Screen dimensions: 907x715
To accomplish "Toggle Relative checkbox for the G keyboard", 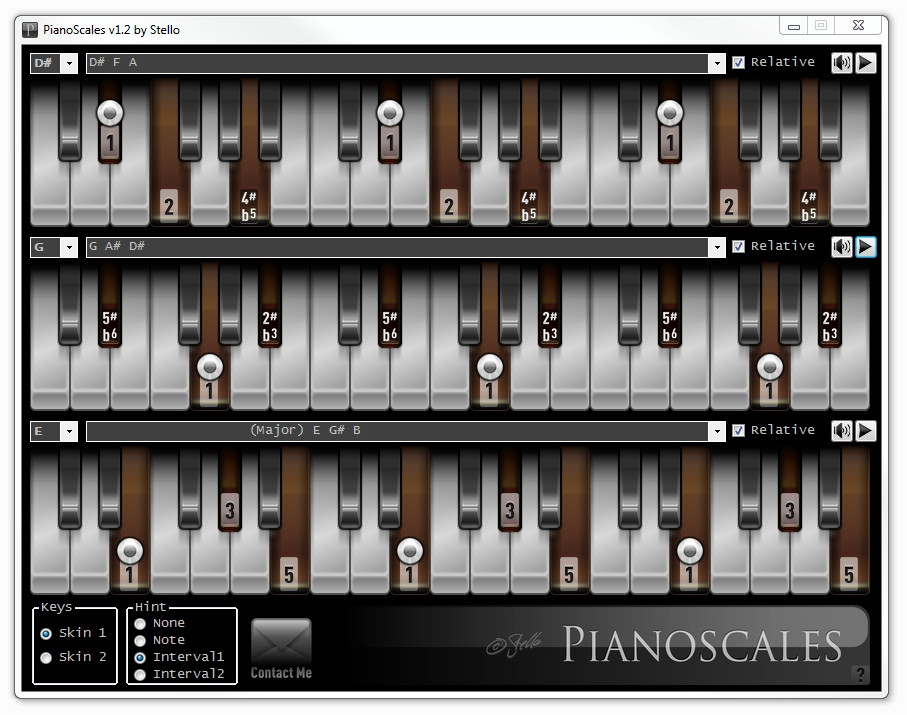I will (x=739, y=247).
